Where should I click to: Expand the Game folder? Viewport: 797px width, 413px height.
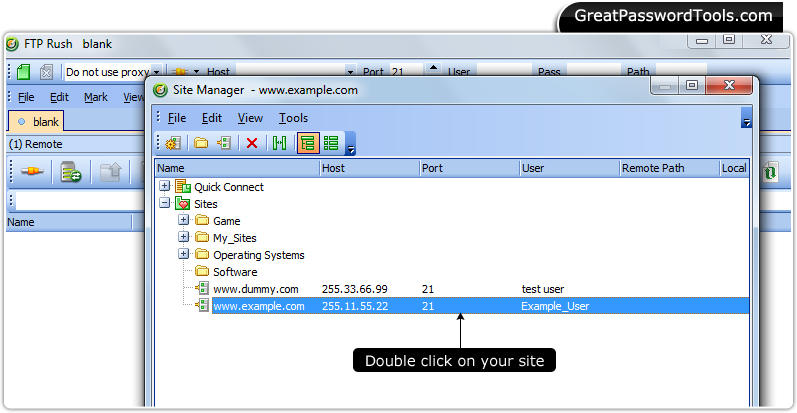click(183, 220)
